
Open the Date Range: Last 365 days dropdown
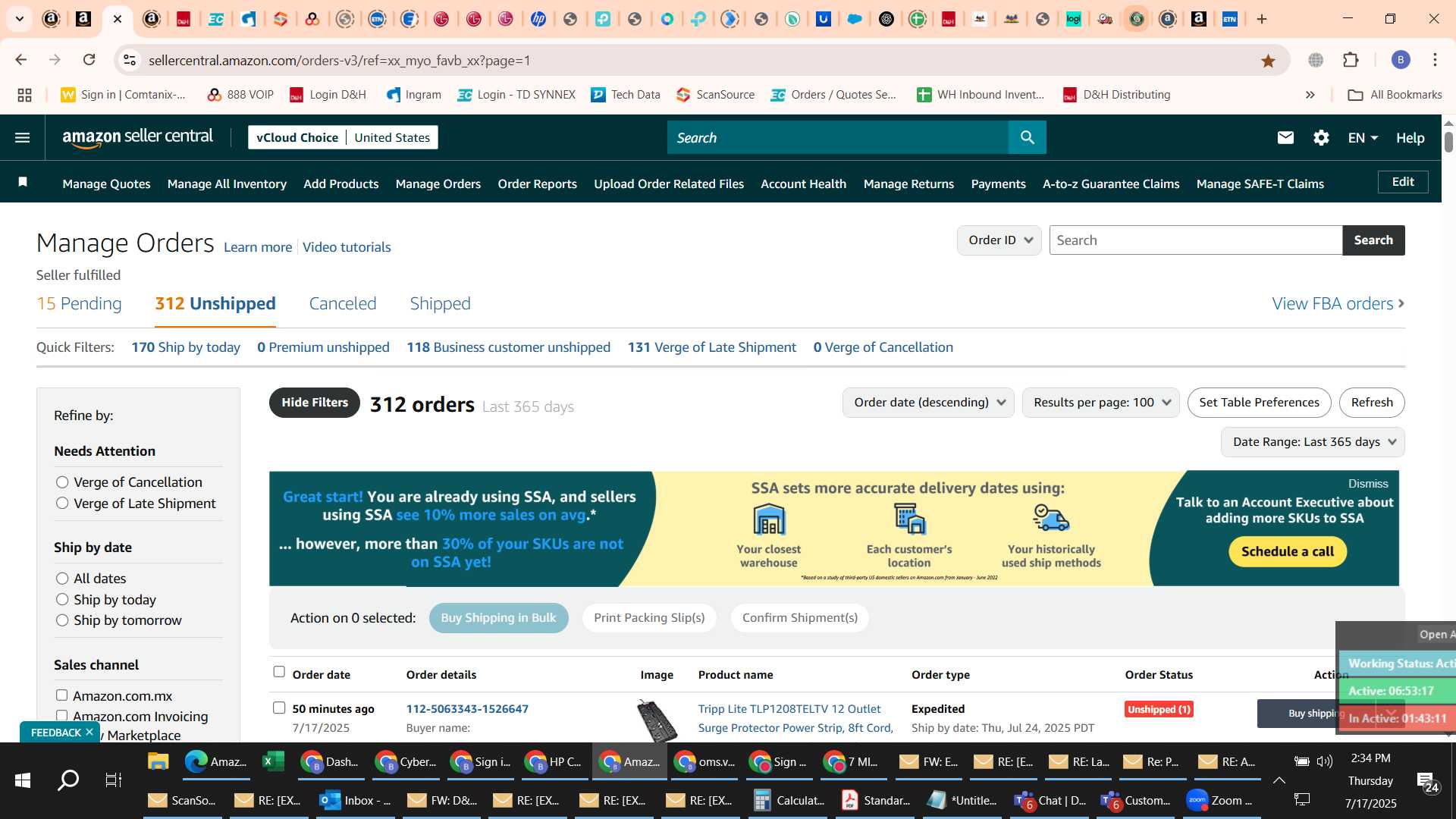pyautogui.click(x=1313, y=442)
